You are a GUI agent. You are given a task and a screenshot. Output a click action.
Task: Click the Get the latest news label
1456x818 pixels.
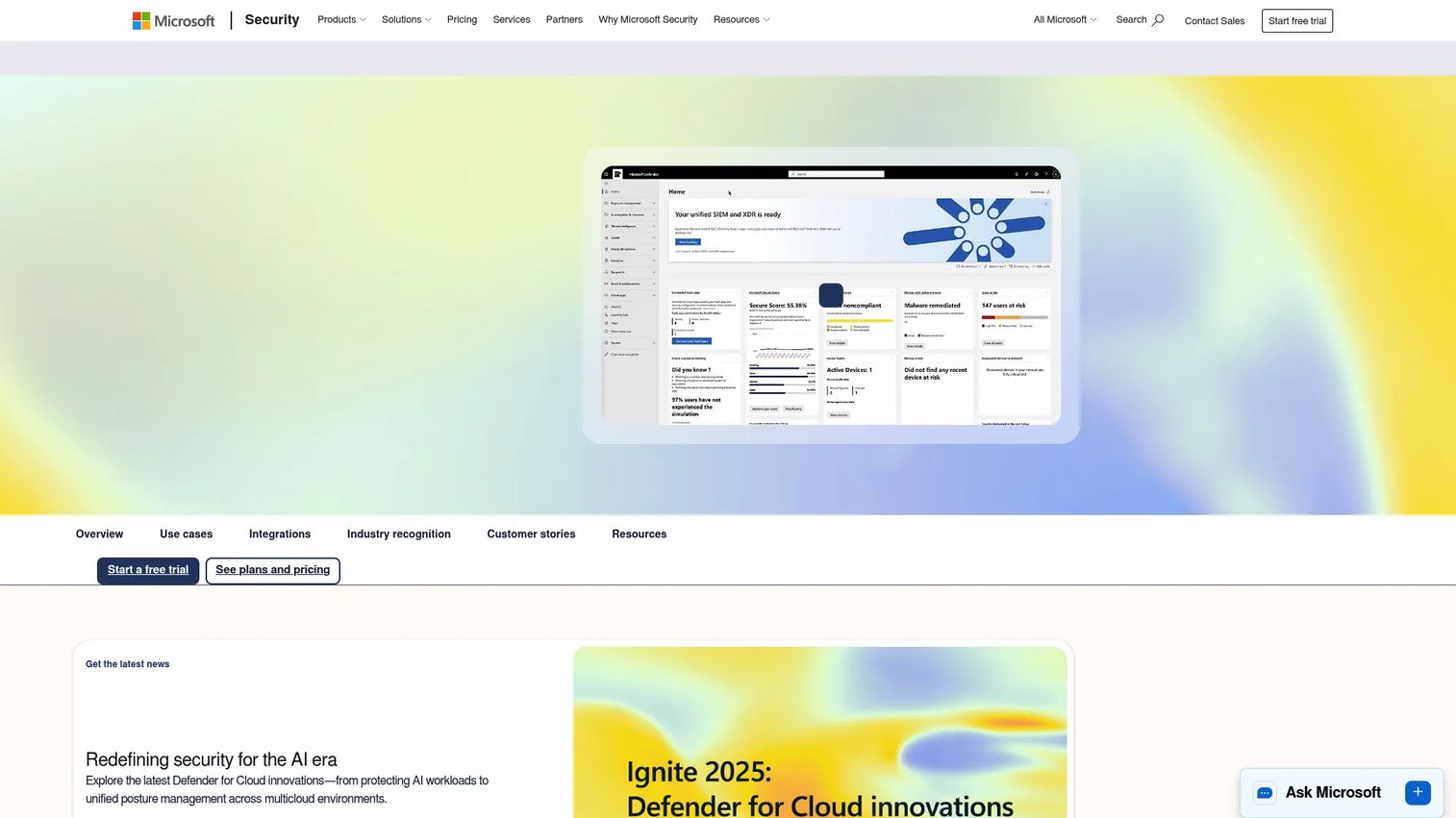[128, 664]
